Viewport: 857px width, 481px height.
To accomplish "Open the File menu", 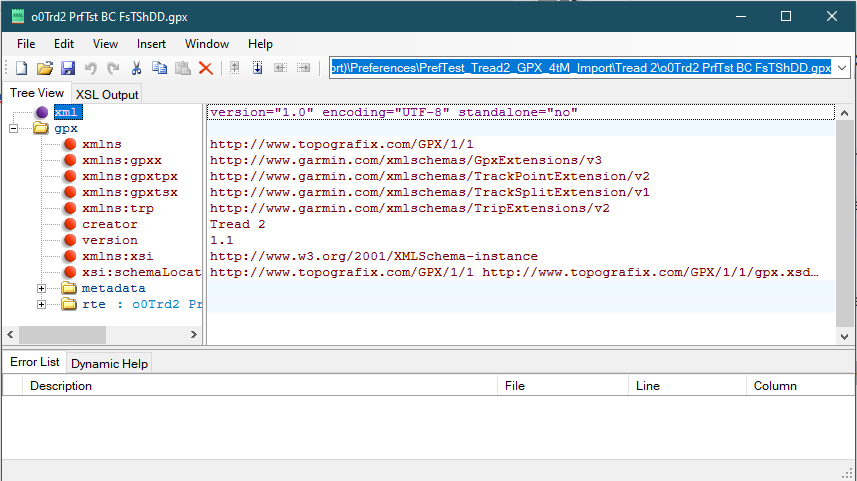I will (x=26, y=44).
